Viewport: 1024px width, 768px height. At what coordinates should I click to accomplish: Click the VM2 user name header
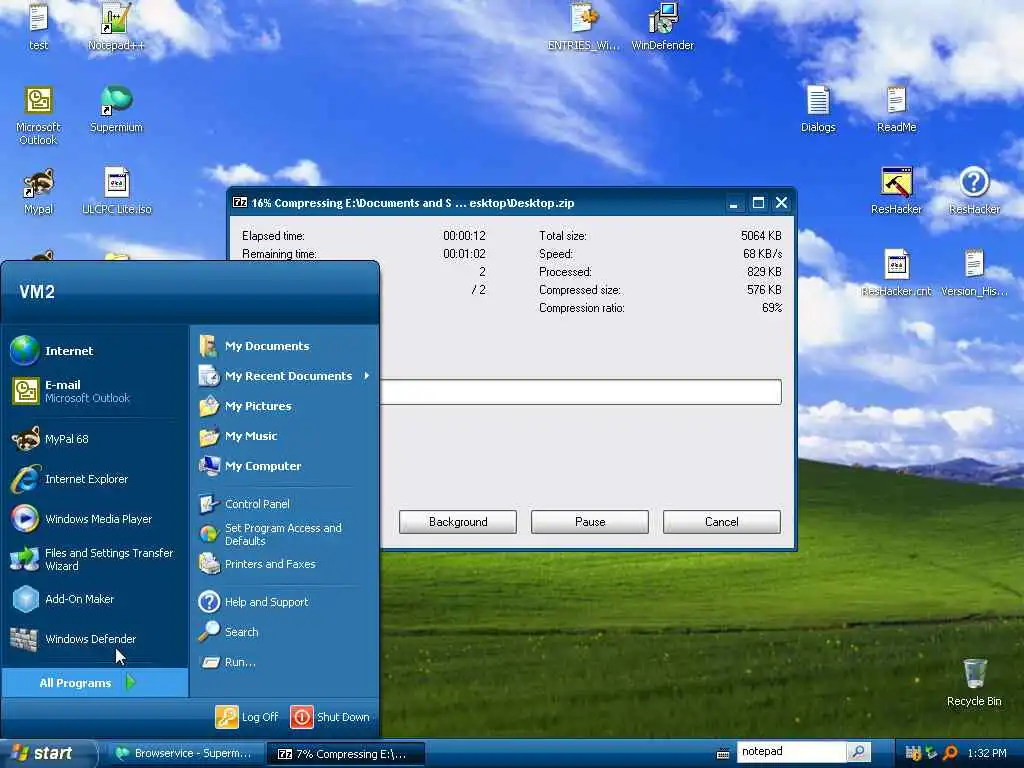click(x=37, y=291)
